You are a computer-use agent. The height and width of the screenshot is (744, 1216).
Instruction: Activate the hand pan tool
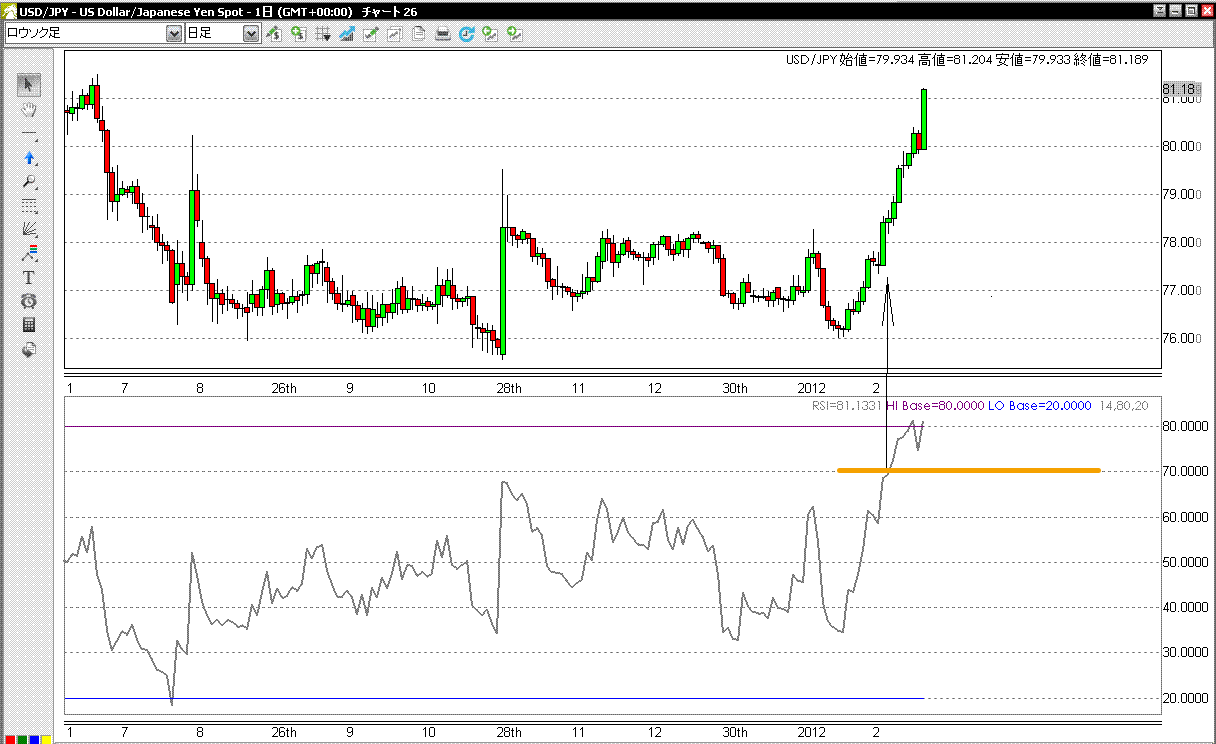(x=29, y=109)
